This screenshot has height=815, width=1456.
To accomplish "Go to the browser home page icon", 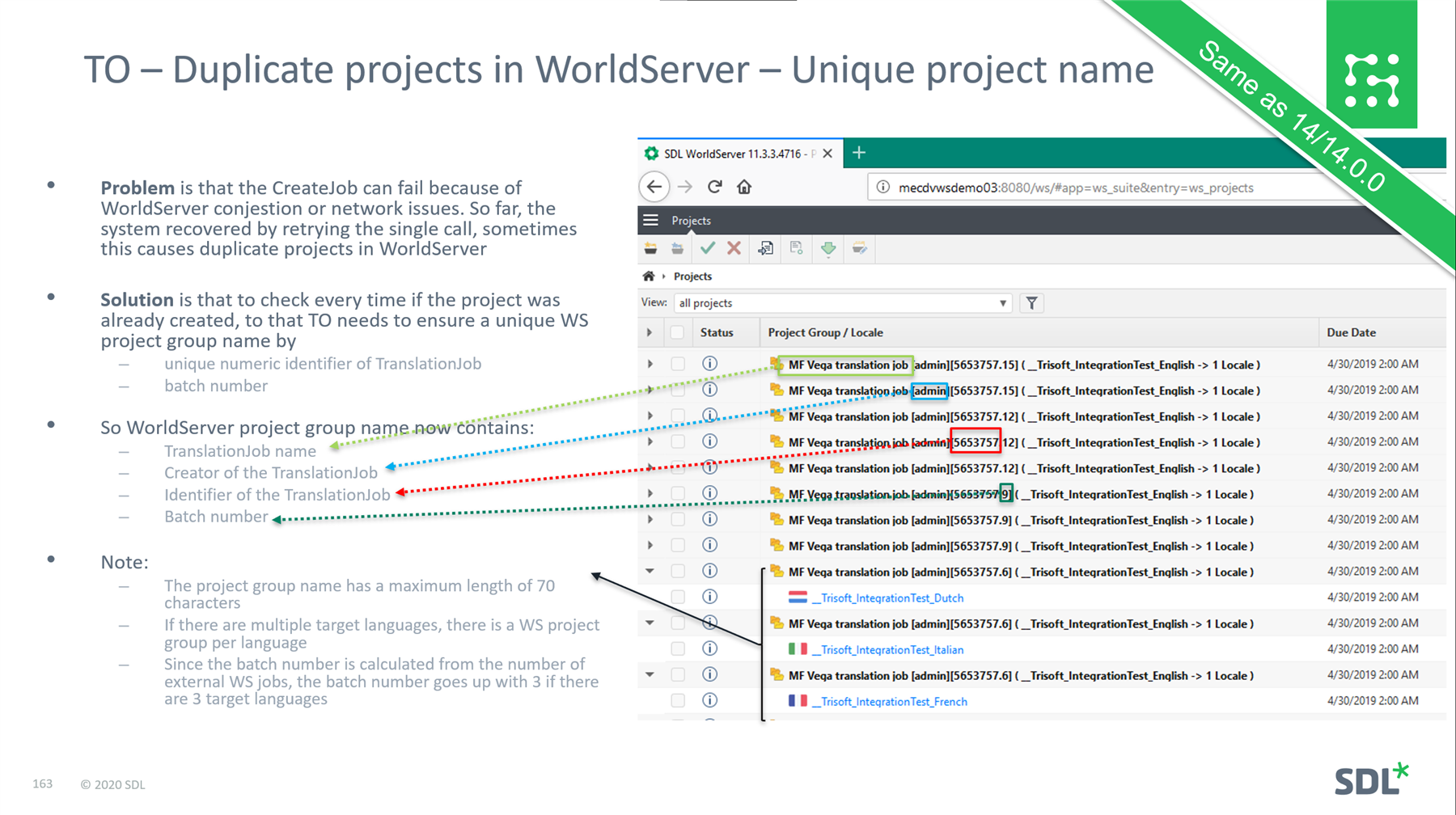I will (744, 187).
